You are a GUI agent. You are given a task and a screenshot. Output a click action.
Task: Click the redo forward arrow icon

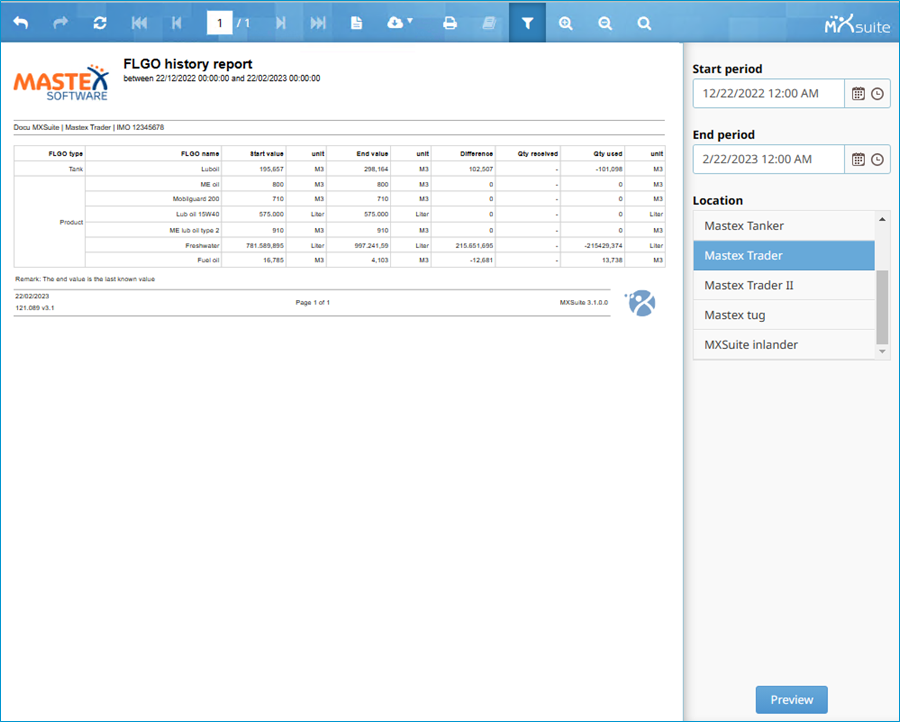click(60, 23)
